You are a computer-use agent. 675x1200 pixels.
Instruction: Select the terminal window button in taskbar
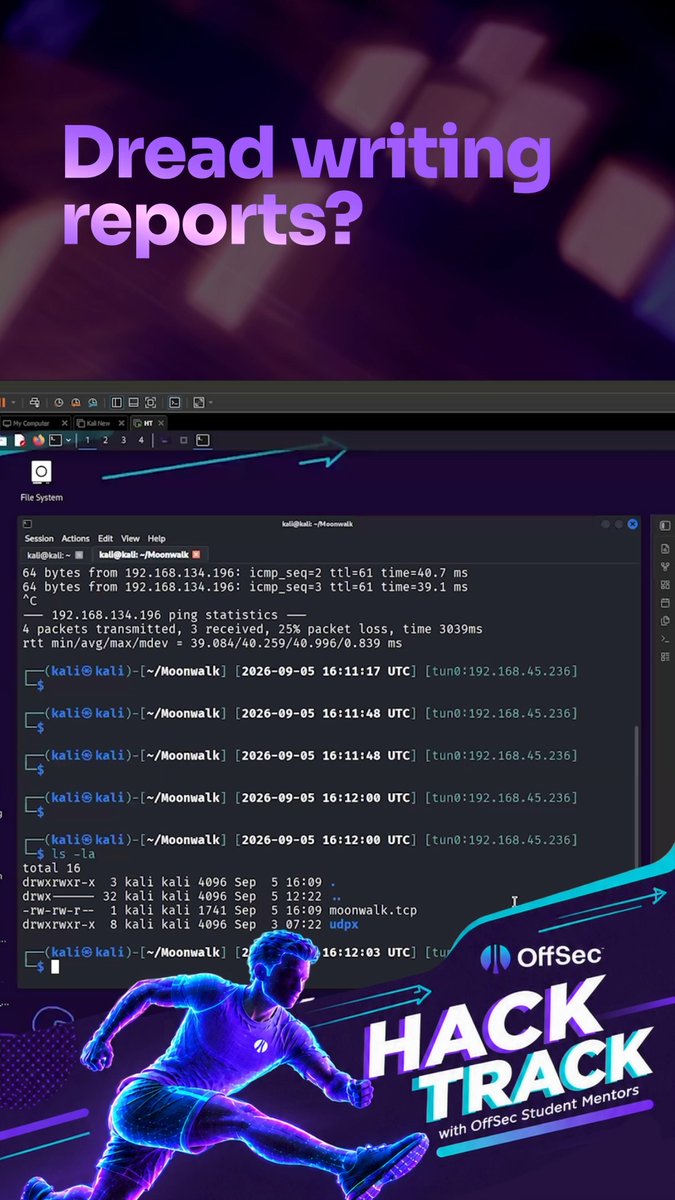tap(202, 440)
